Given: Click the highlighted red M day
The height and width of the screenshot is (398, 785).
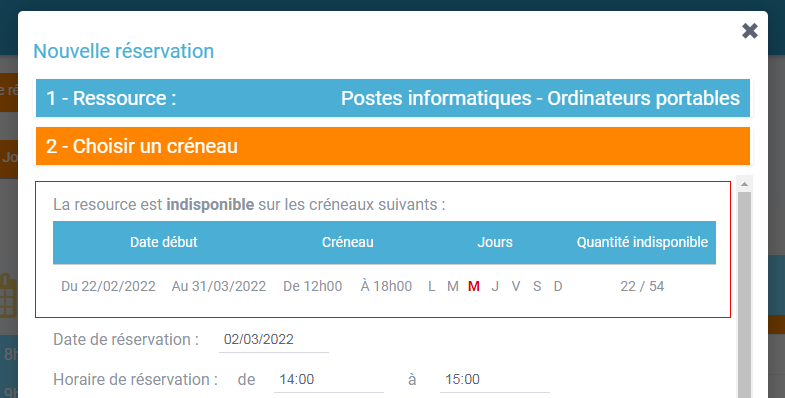Looking at the screenshot, I should click(474, 286).
